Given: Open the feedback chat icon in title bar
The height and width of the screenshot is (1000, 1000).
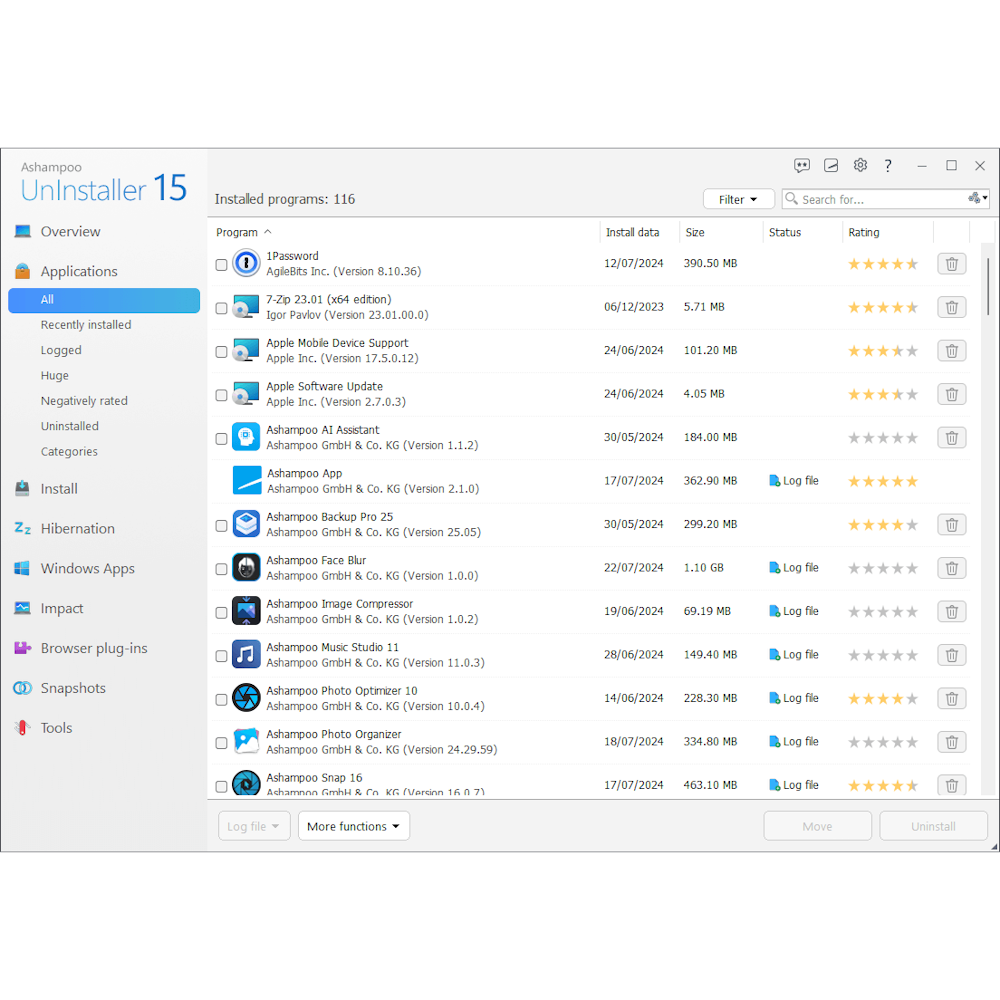Looking at the screenshot, I should point(802,166).
